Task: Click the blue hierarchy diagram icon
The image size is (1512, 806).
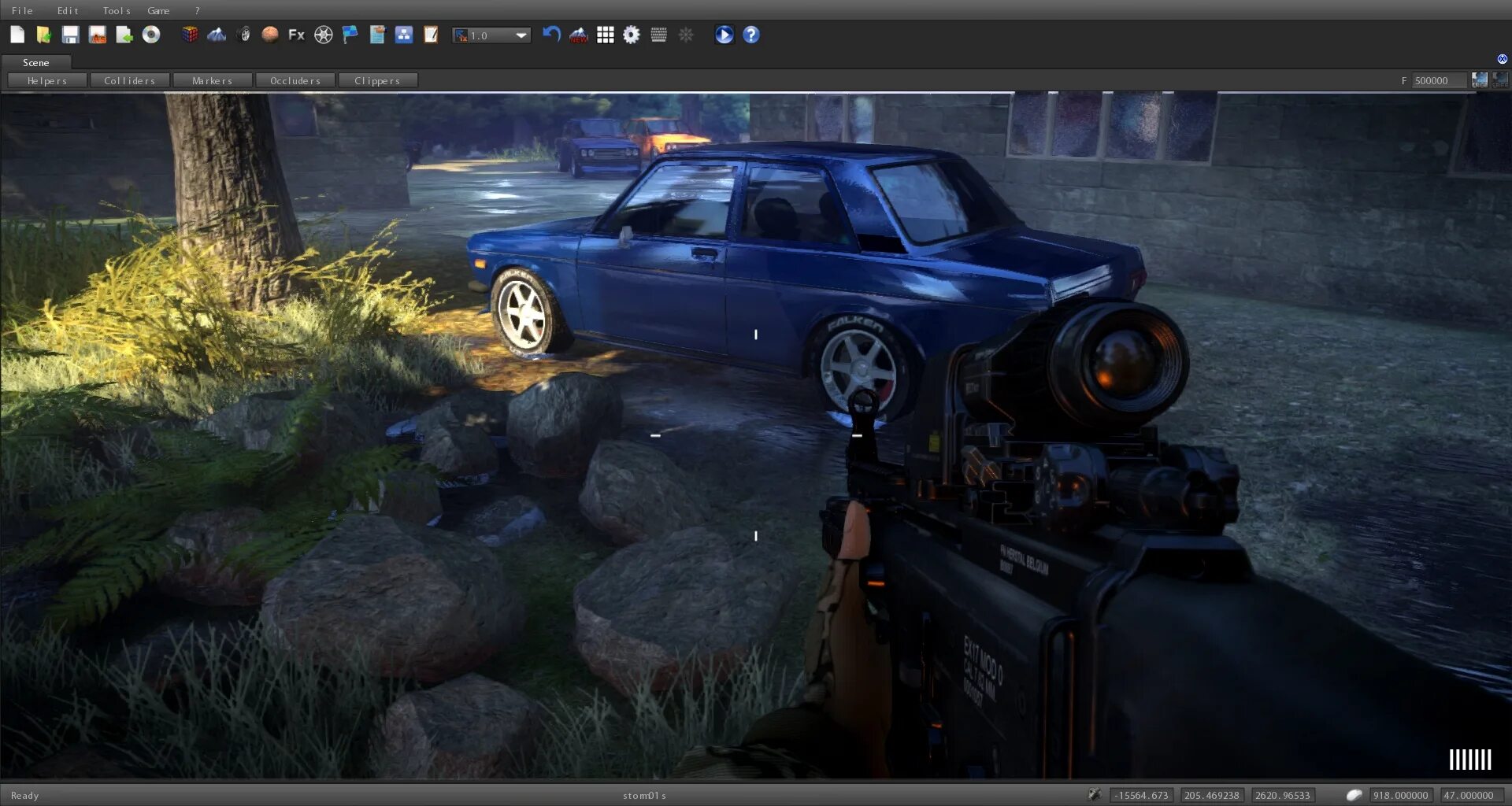Action: click(x=404, y=35)
